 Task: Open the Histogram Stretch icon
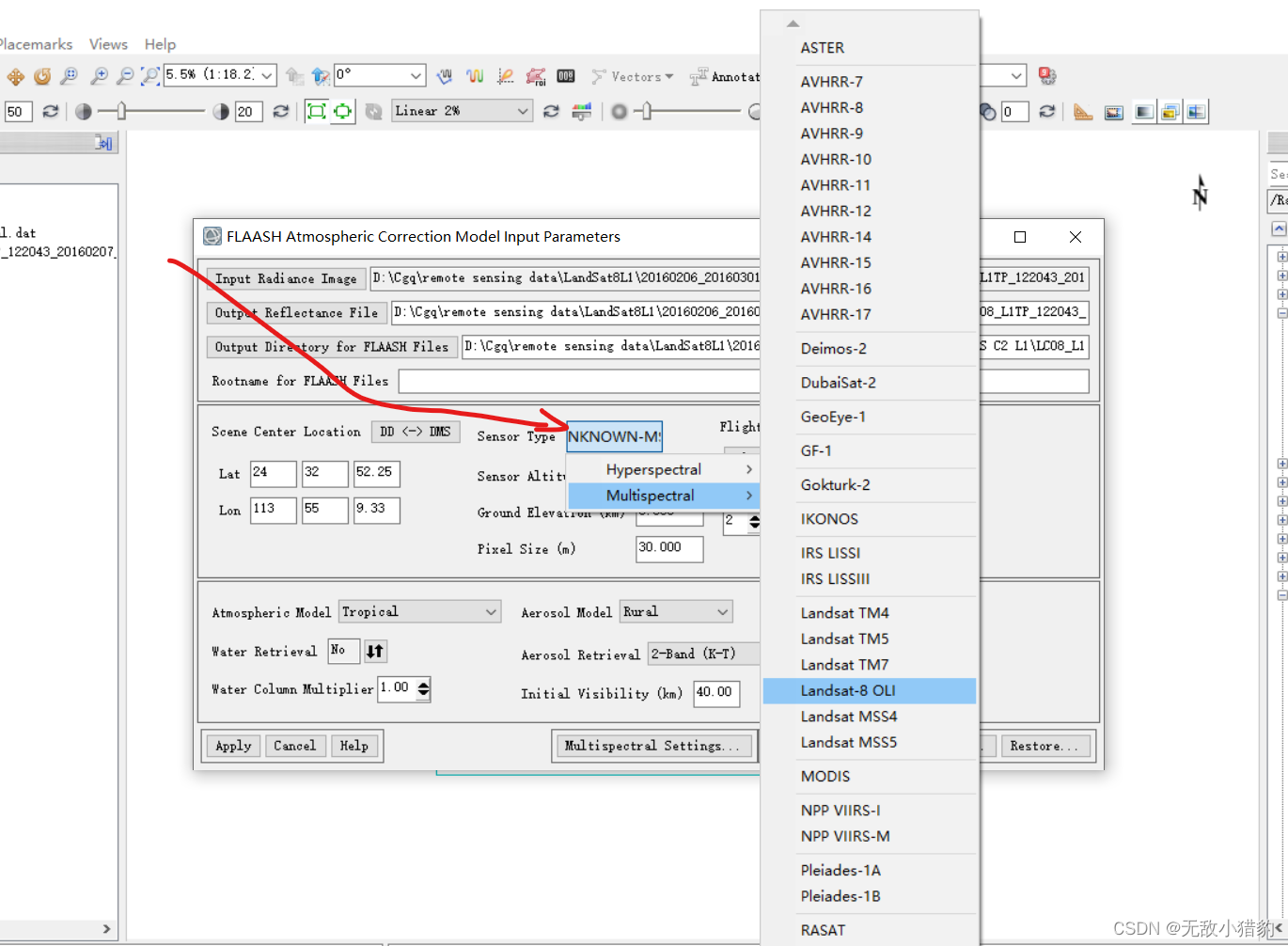(x=583, y=111)
